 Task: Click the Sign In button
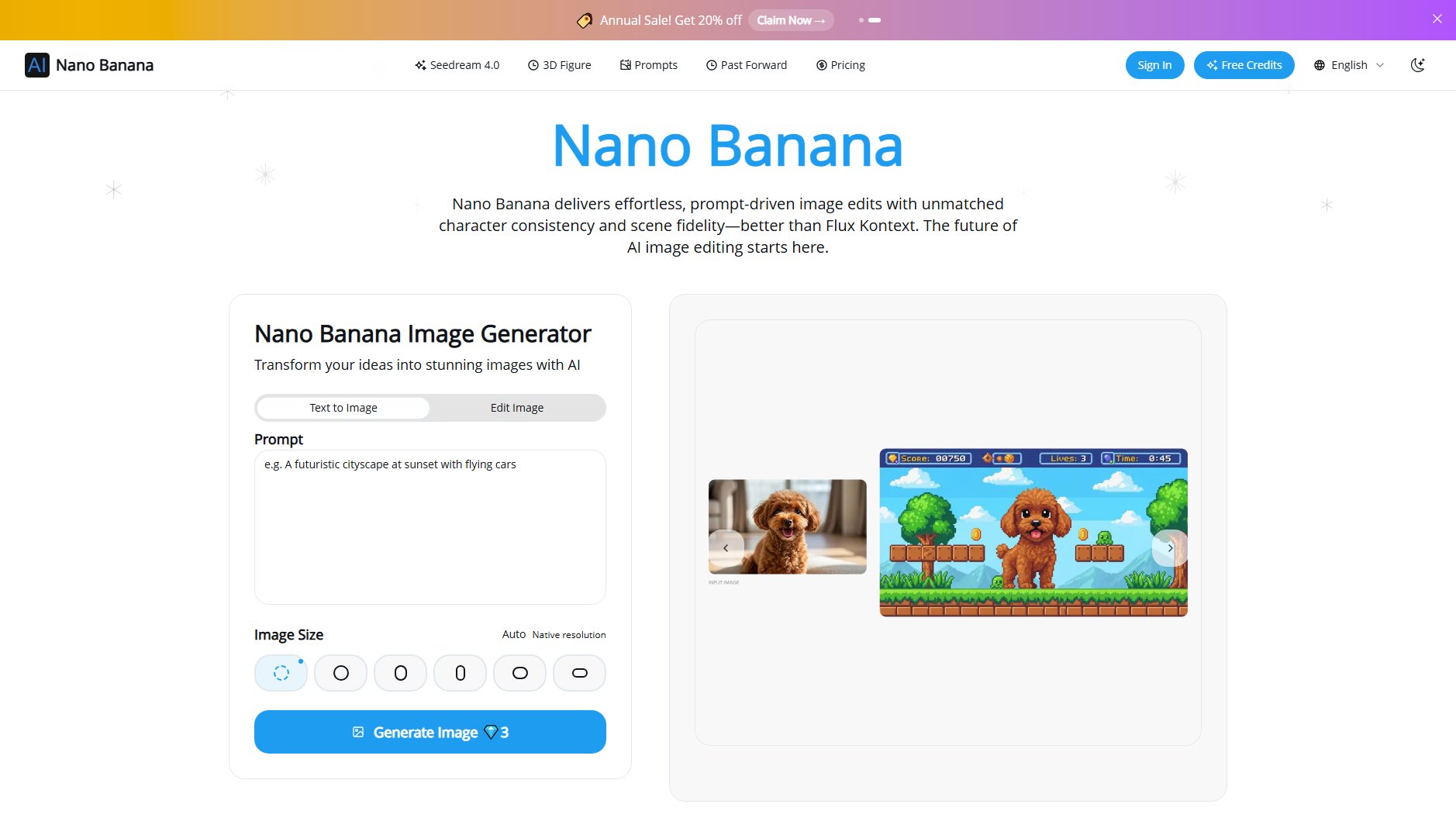point(1154,65)
